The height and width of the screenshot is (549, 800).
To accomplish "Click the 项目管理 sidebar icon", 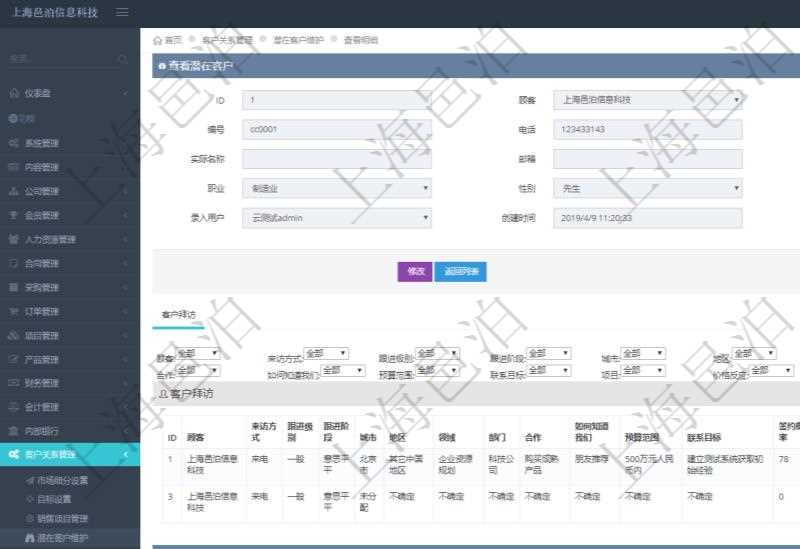I will click(x=14, y=335).
